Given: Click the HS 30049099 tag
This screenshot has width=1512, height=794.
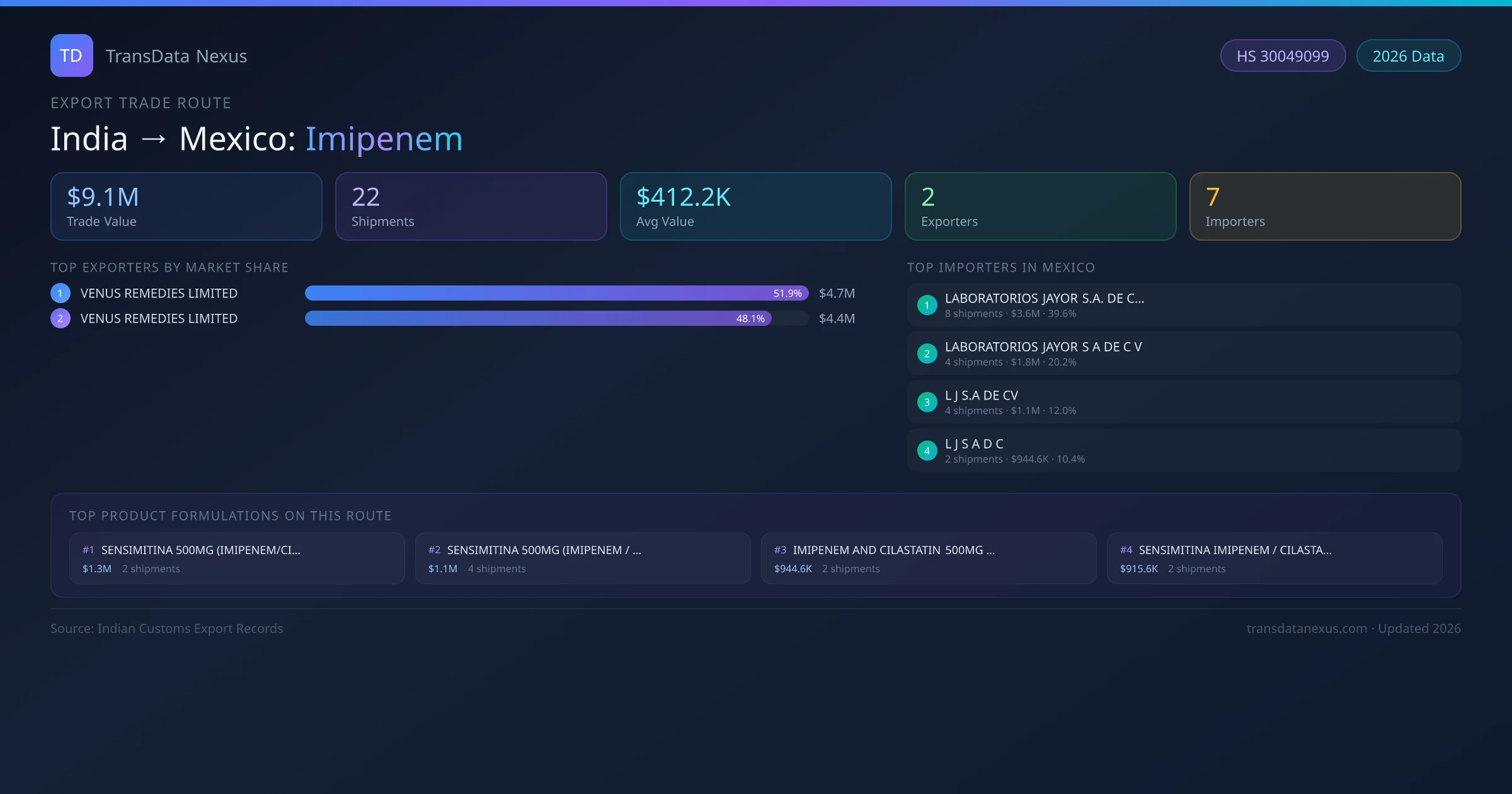Looking at the screenshot, I should (x=1283, y=56).
